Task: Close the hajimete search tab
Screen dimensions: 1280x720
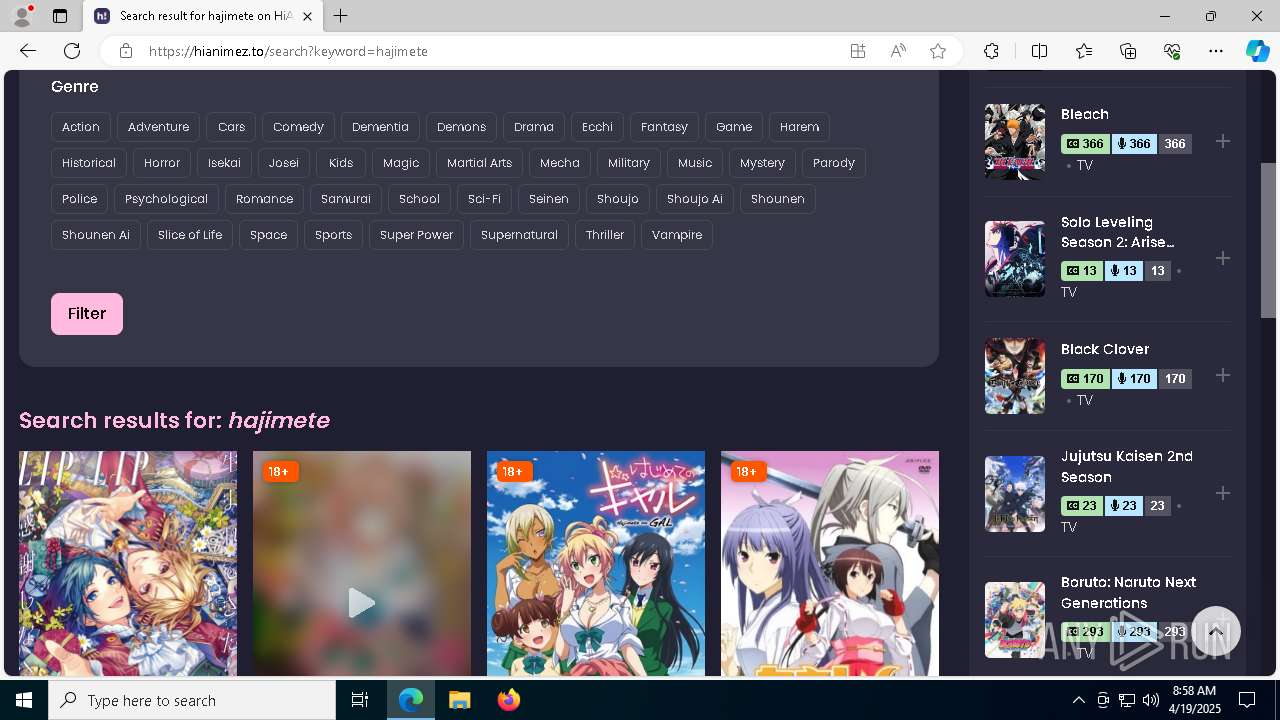Action: 308,16
